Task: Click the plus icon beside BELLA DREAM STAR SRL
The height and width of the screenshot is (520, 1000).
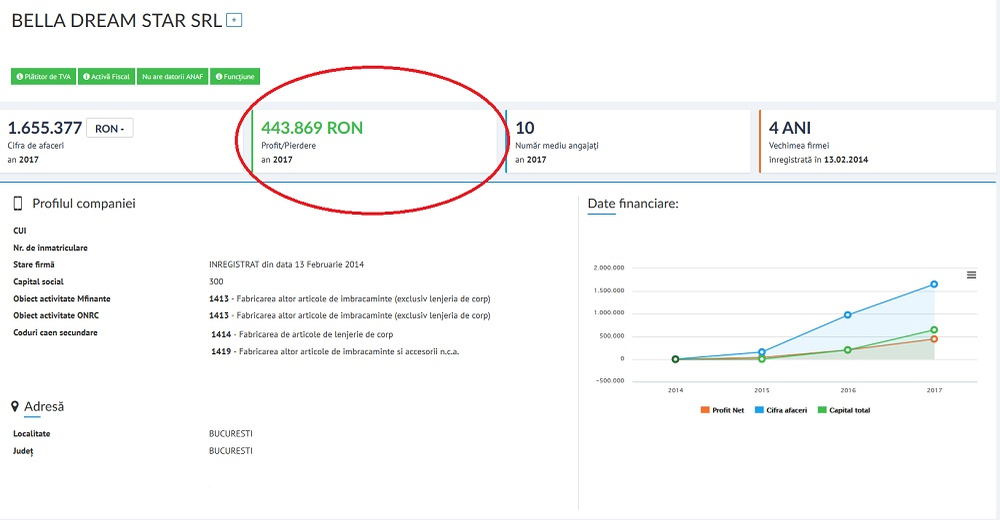Action: pyautogui.click(x=235, y=20)
